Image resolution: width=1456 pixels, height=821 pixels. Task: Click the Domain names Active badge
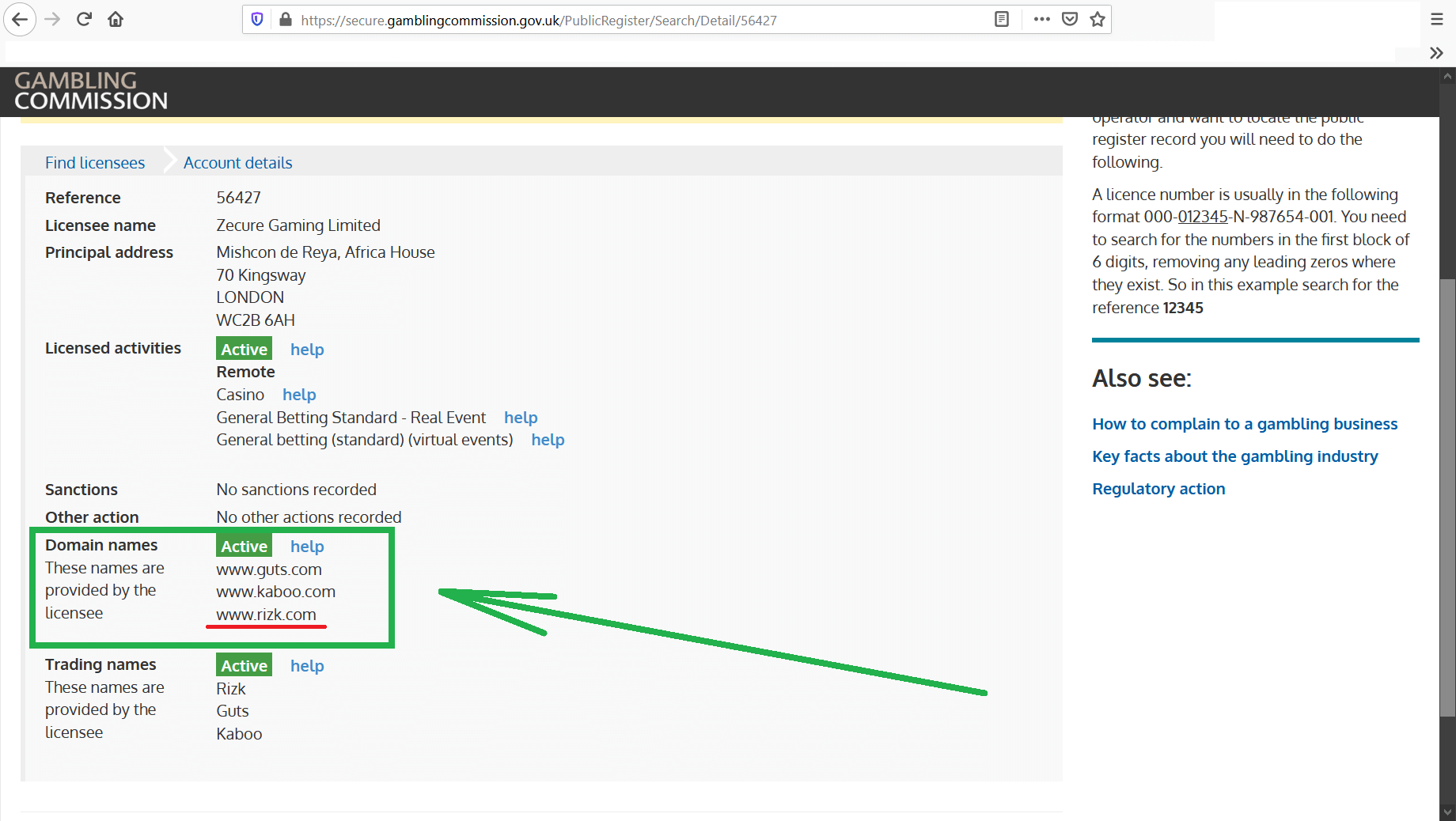pos(244,546)
